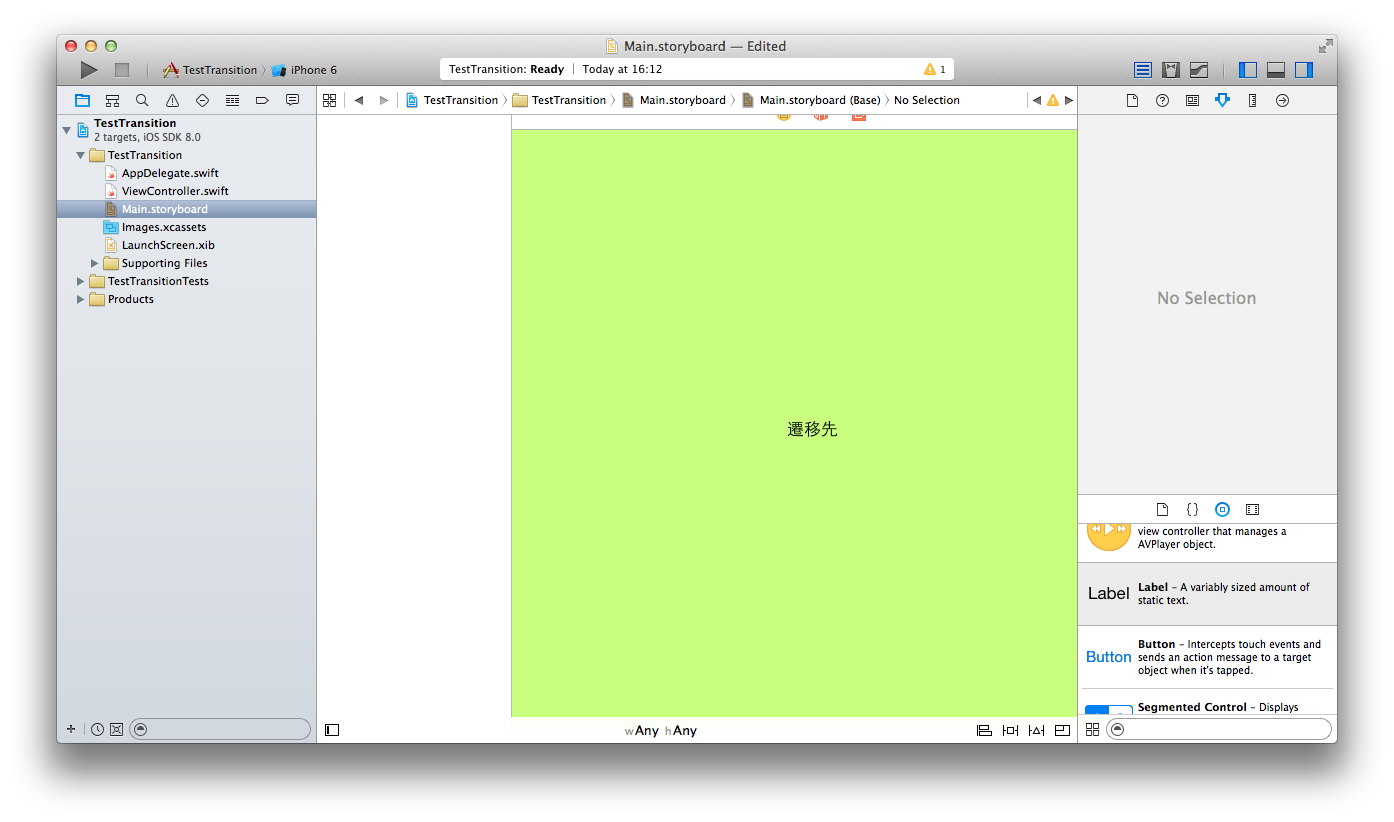
Task: Click the 遷移先 label on canvas
Action: tap(812, 429)
